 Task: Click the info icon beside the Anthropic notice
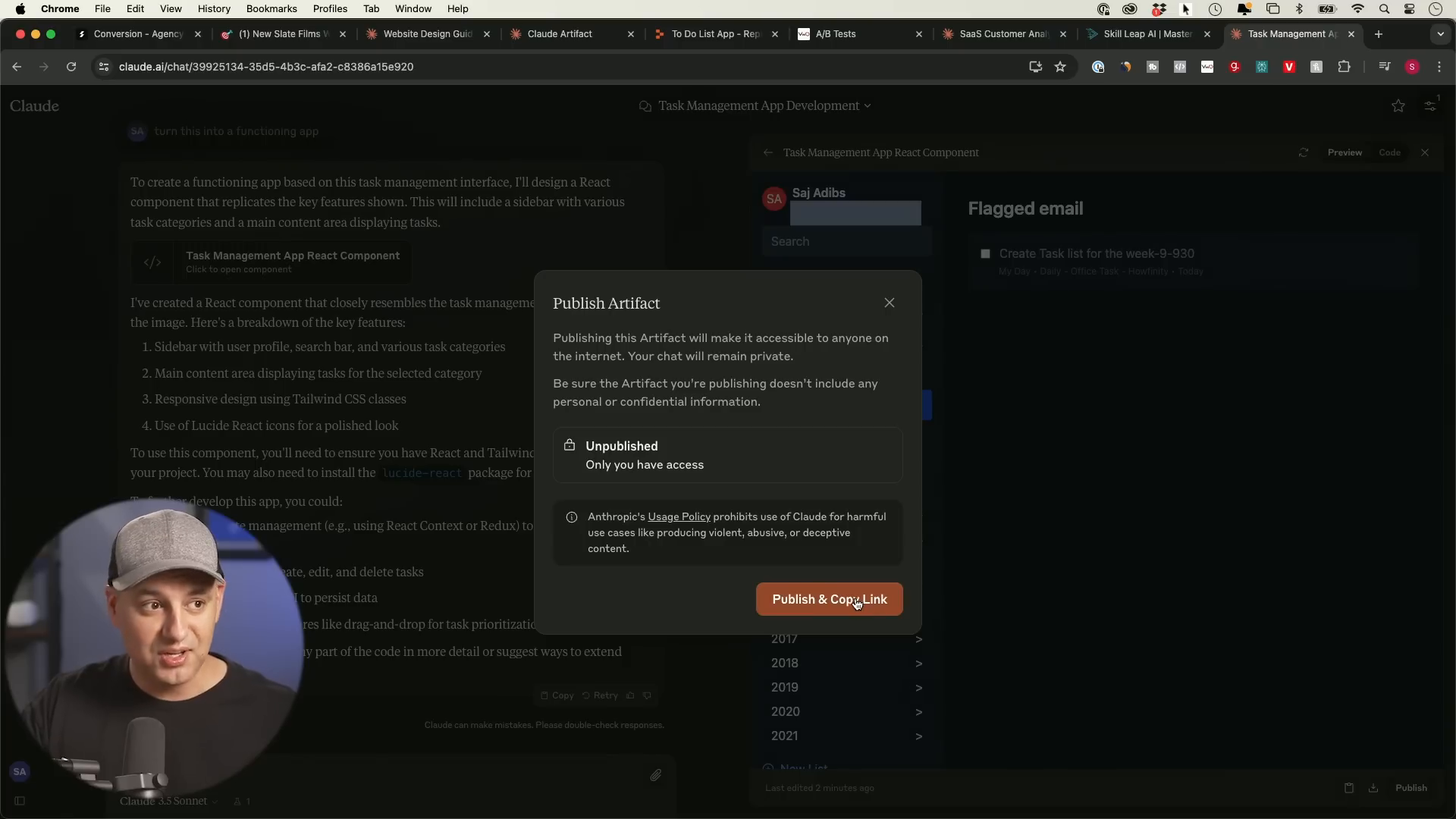tap(572, 517)
